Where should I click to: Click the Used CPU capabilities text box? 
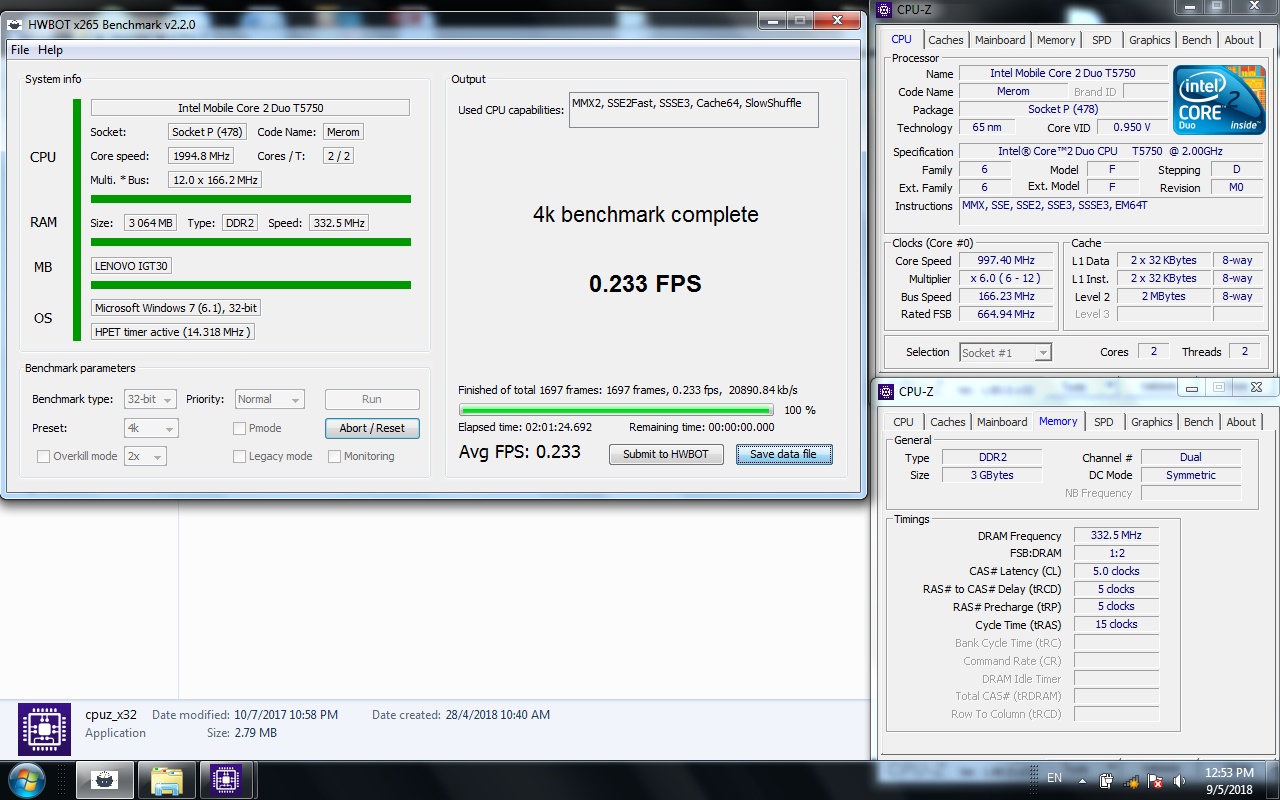694,110
